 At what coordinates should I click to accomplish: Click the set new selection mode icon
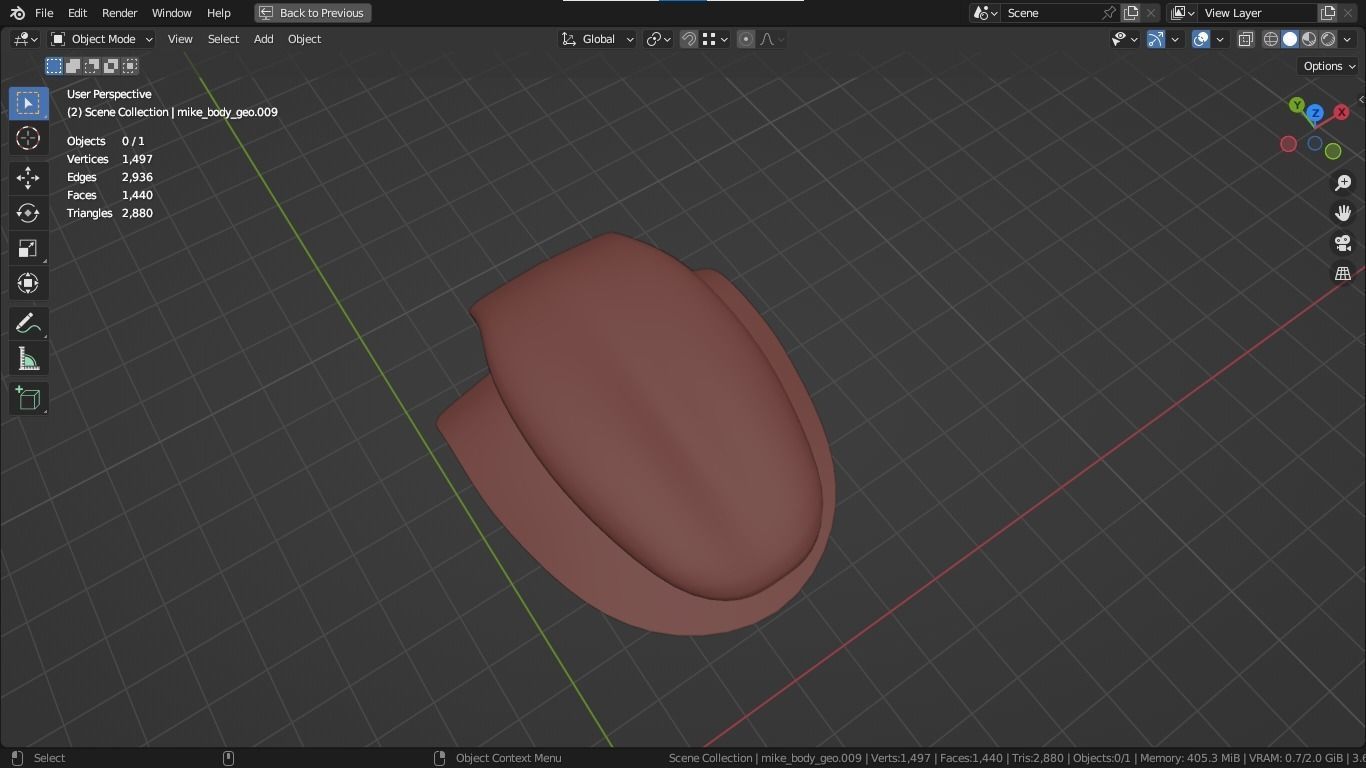click(x=54, y=66)
